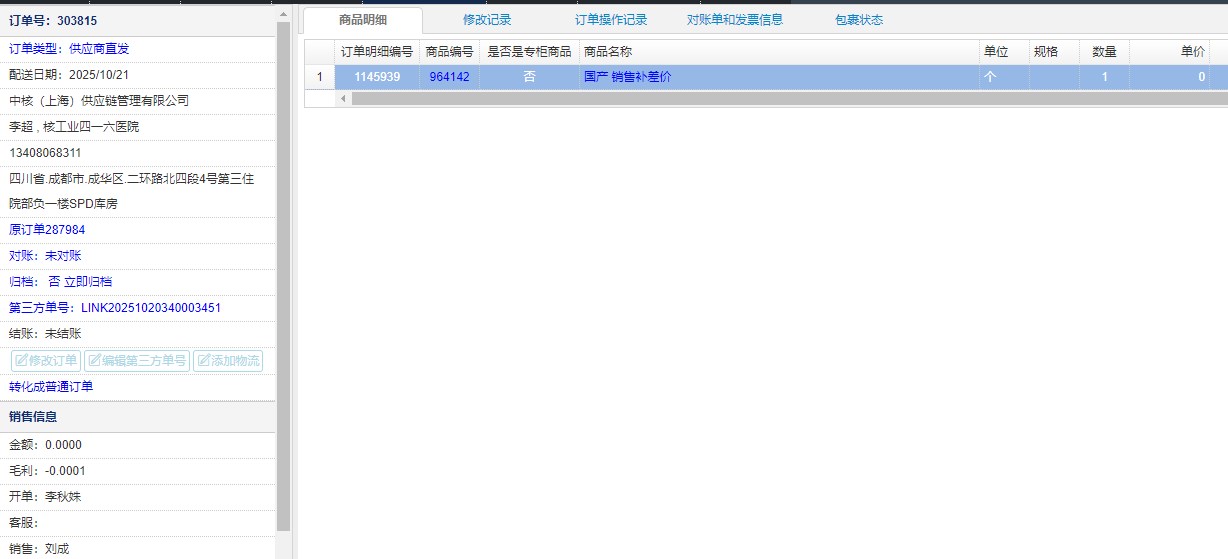Viewport: 1228px width, 559px height.
Task: Click the horizontal scrollbar left arrow
Action: click(x=343, y=99)
